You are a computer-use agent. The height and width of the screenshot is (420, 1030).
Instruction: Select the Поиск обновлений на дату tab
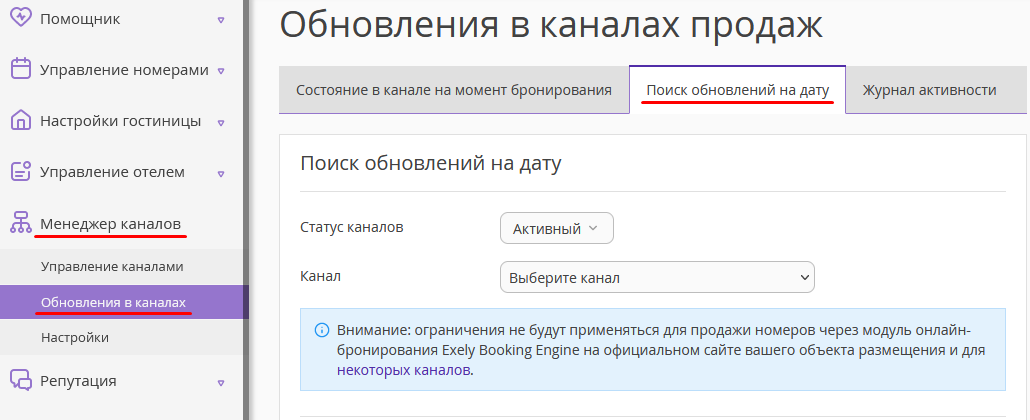(737, 90)
